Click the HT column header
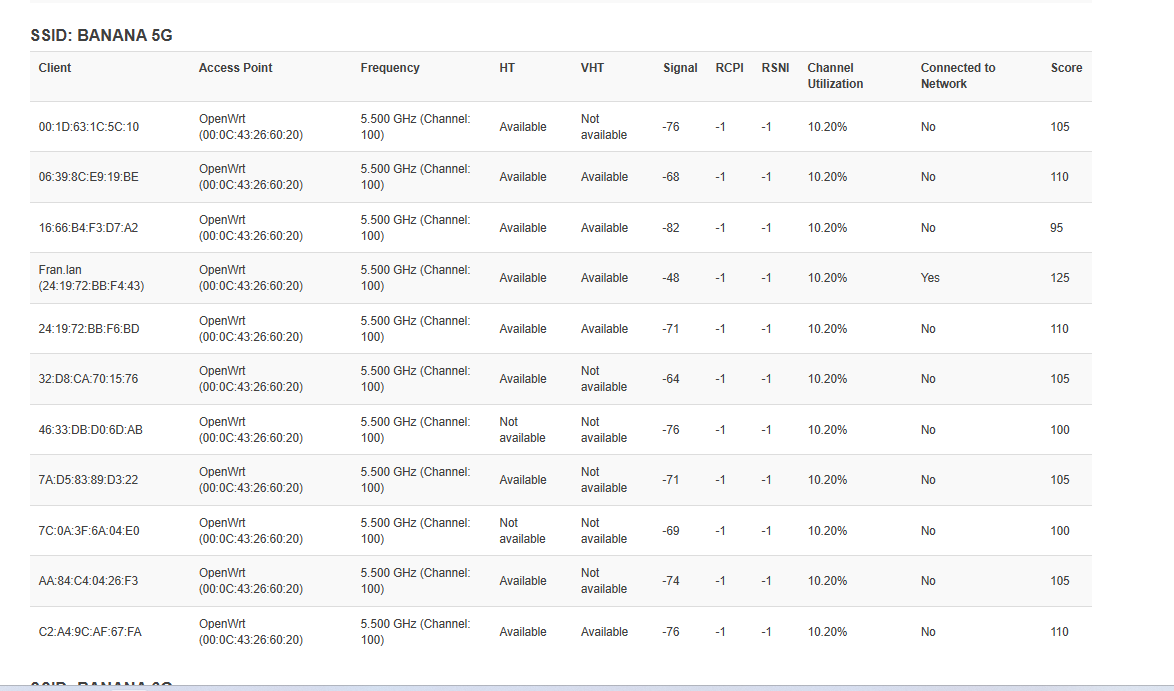 [x=507, y=68]
